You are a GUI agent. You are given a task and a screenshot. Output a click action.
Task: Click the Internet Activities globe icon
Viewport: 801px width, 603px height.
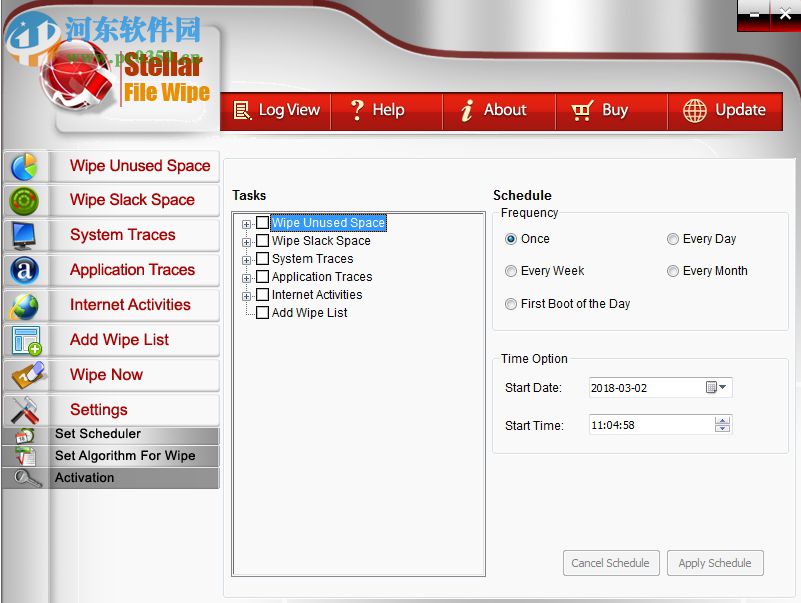[24, 306]
